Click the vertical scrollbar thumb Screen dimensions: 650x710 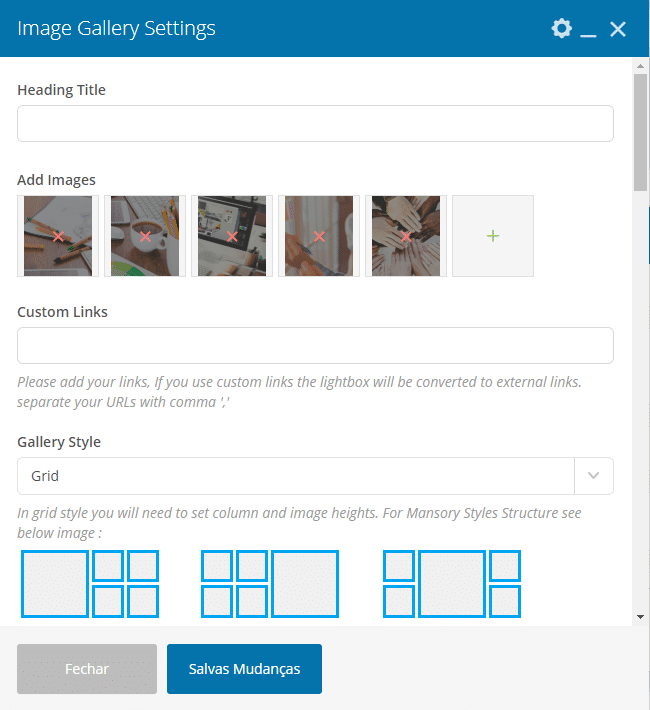pyautogui.click(x=640, y=132)
